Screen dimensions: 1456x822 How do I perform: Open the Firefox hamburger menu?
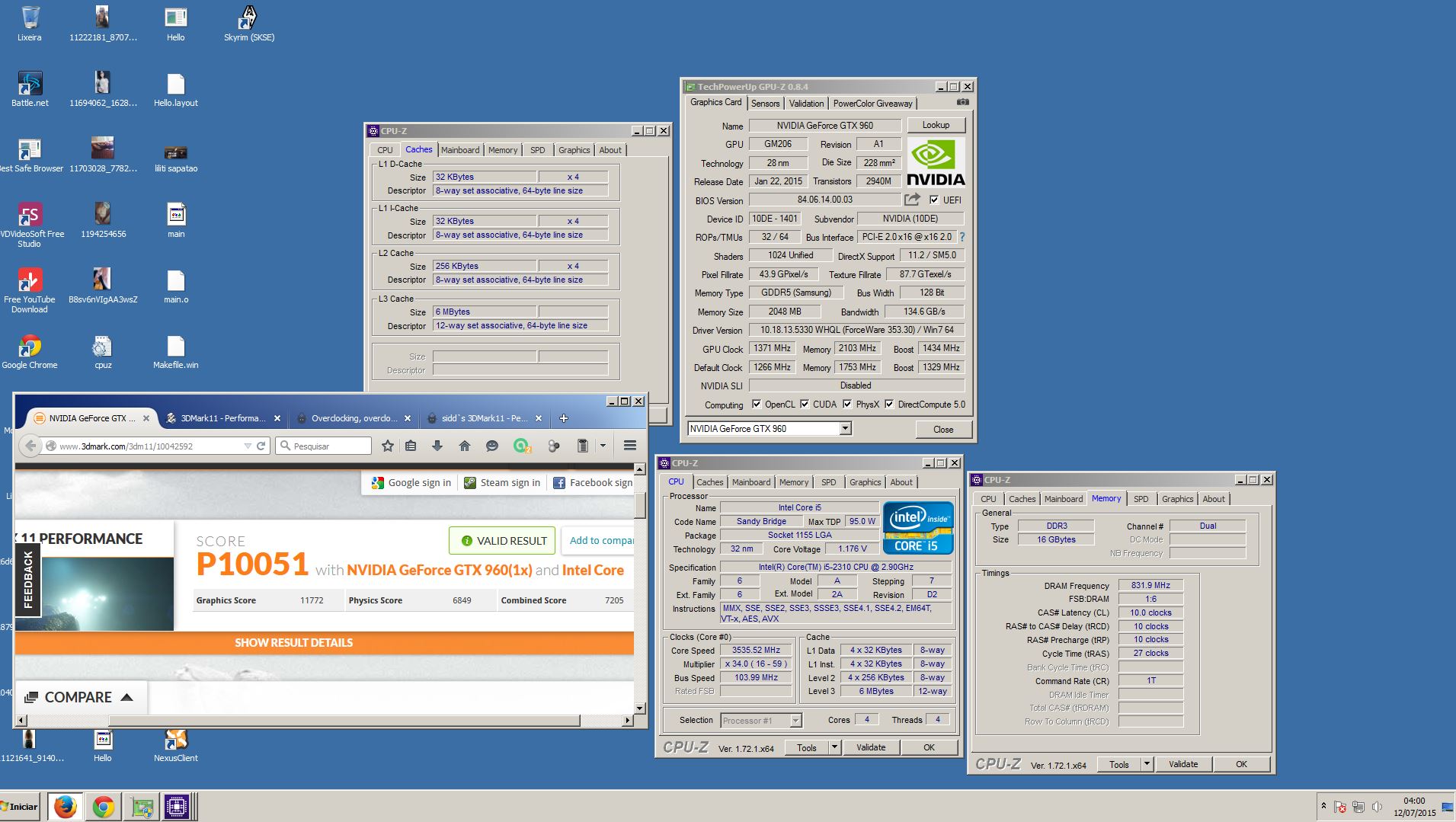pos(630,446)
